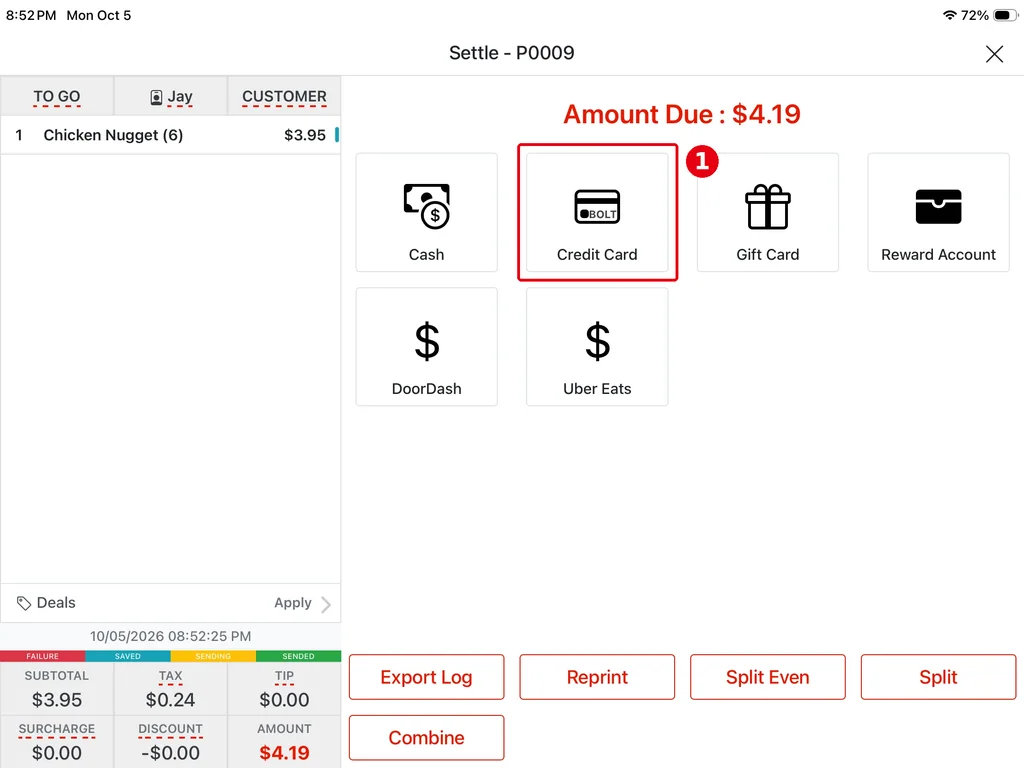Image resolution: width=1024 pixels, height=768 pixels.
Task: Pay with Uber Eats dollar option
Action: (x=597, y=347)
